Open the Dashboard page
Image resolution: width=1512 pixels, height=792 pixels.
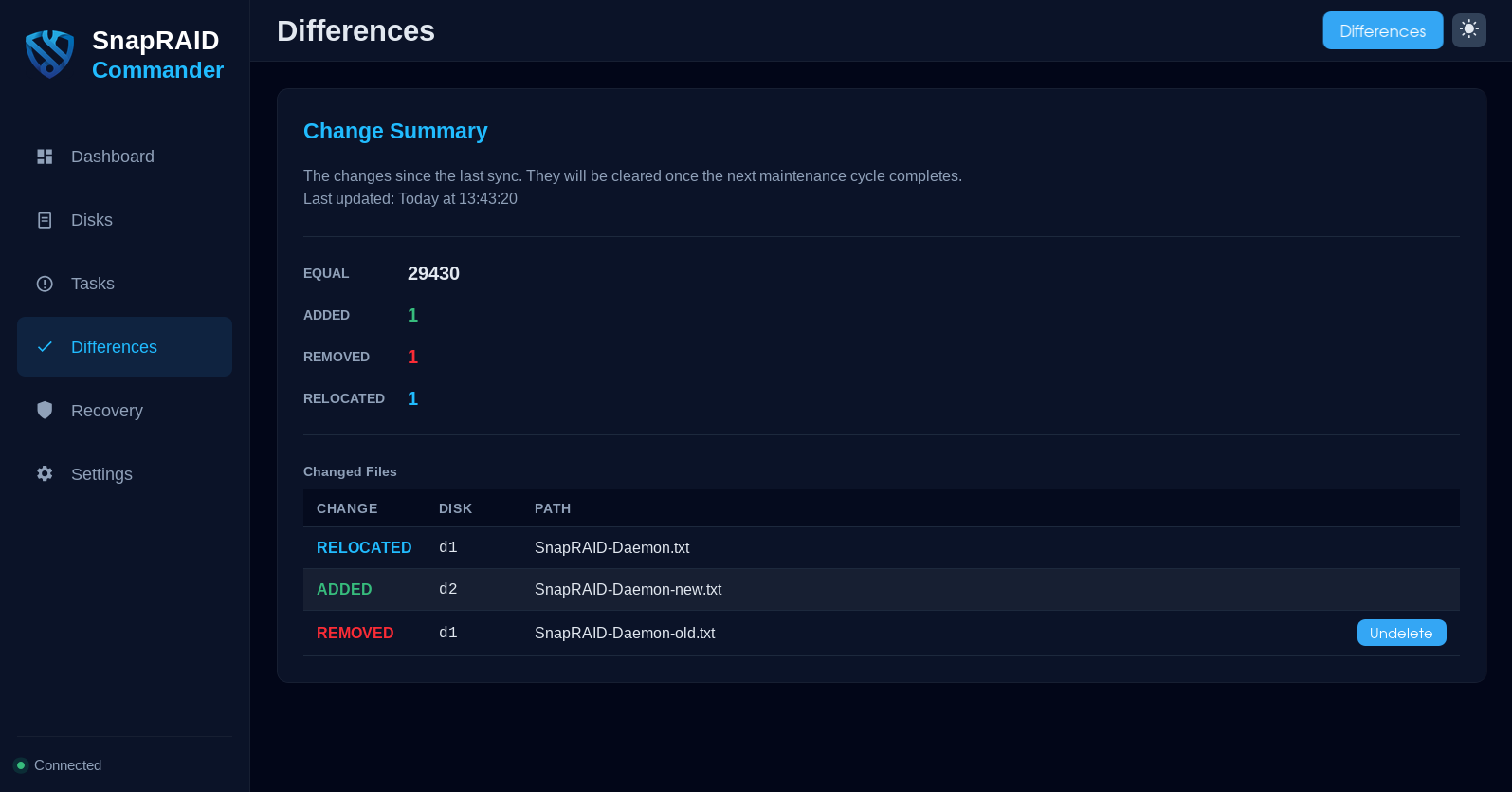click(112, 157)
